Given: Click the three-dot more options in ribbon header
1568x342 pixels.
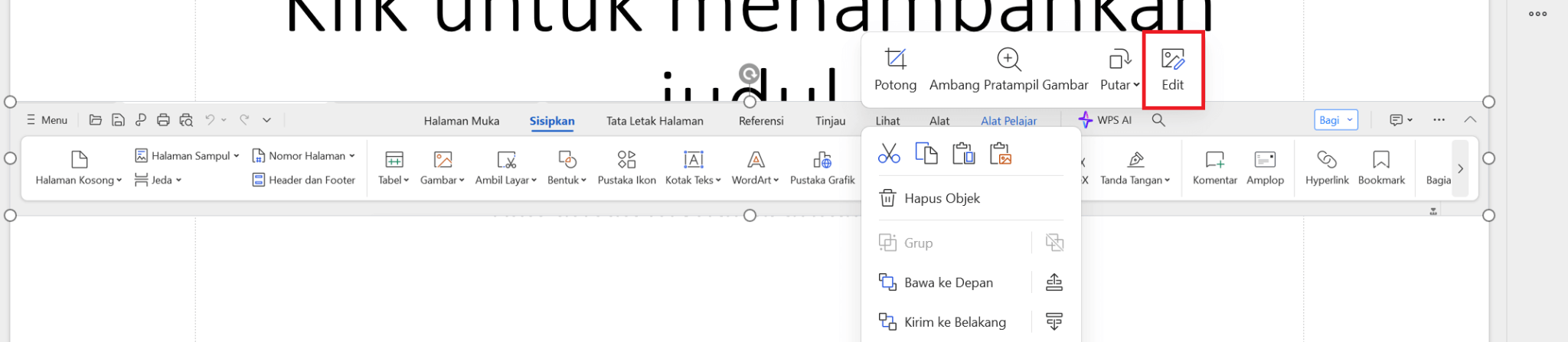Looking at the screenshot, I should pos(1439,120).
